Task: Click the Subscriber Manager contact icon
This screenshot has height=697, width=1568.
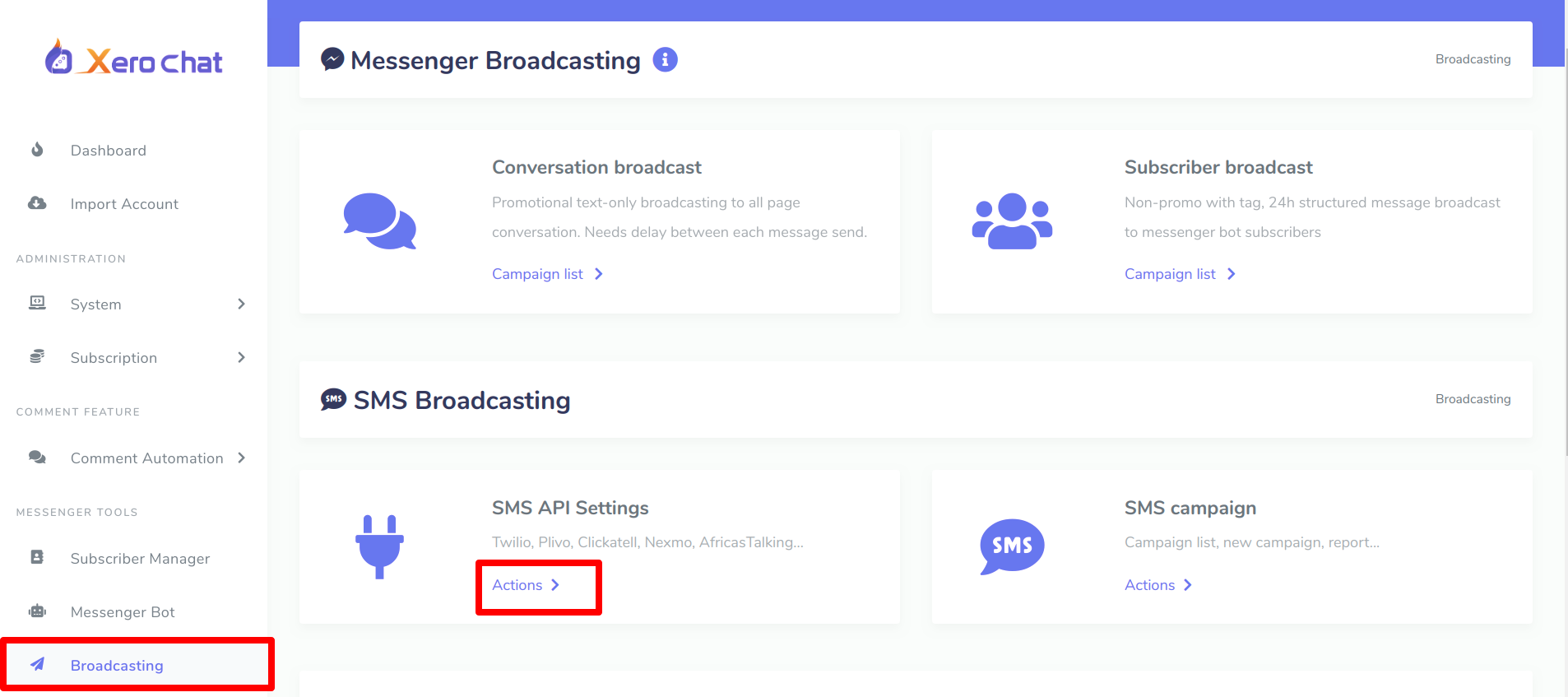Action: (37, 557)
